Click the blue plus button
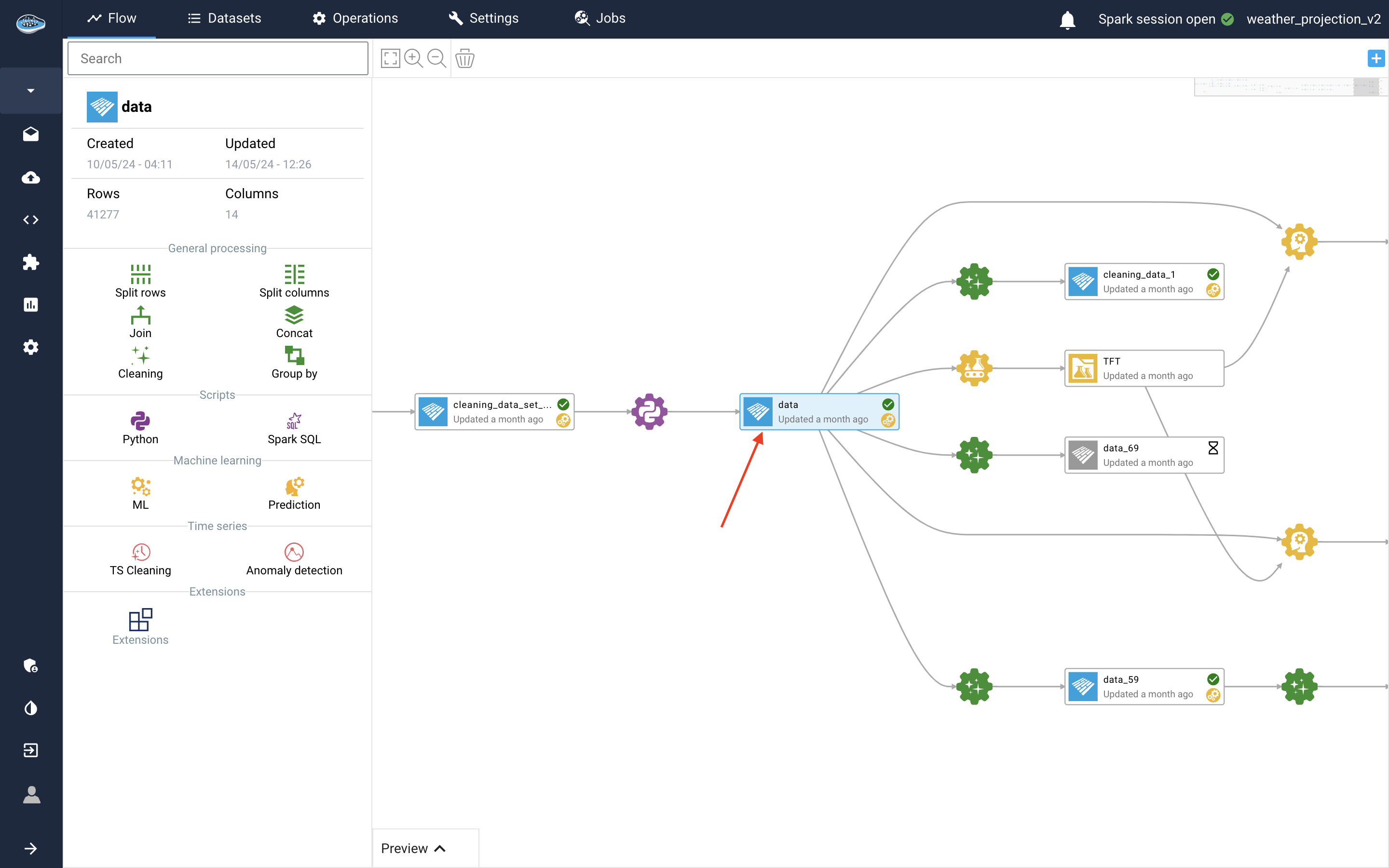 [x=1376, y=58]
